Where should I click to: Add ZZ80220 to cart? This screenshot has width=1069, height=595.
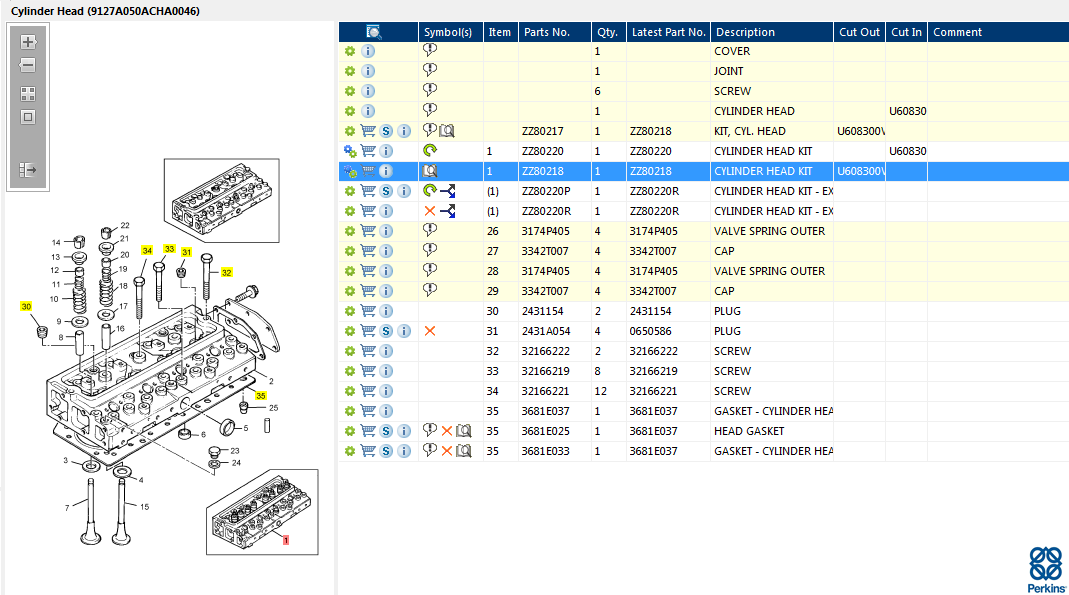[368, 151]
